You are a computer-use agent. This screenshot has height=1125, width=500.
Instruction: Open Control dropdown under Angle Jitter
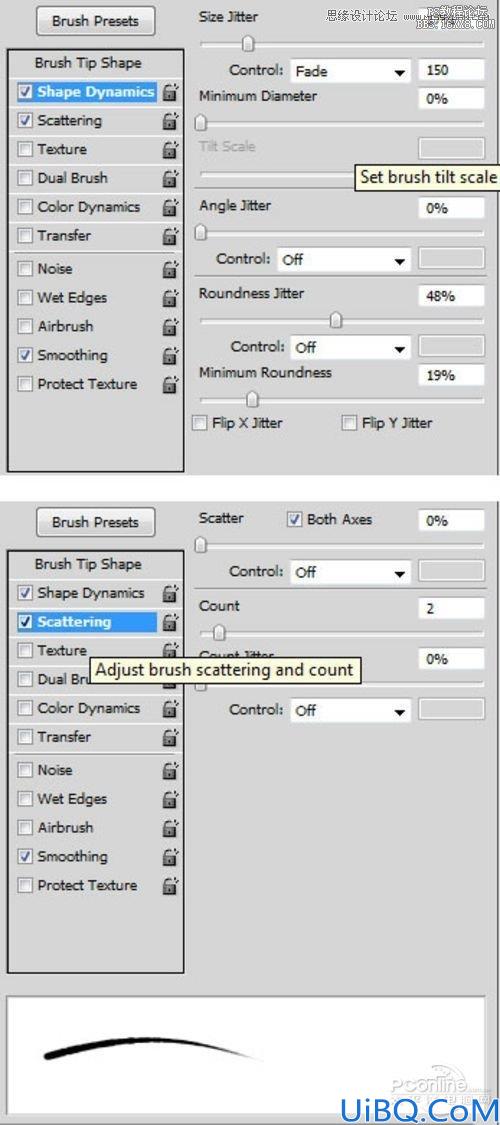pyautogui.click(x=344, y=260)
